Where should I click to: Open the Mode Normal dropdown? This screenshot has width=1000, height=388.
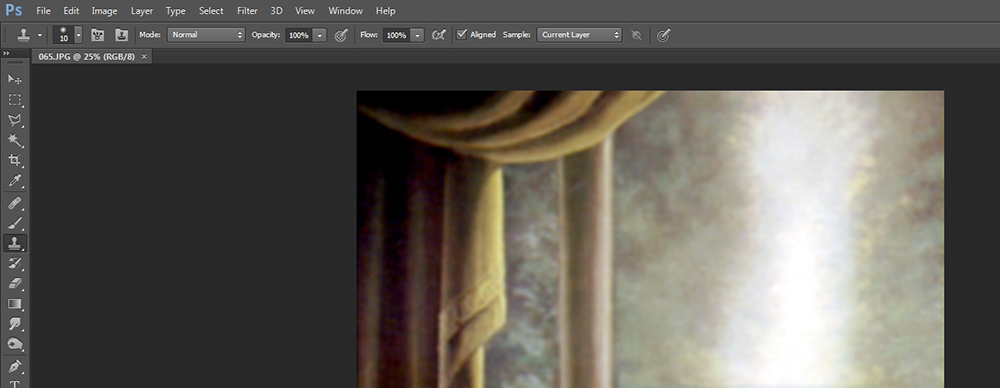click(206, 35)
